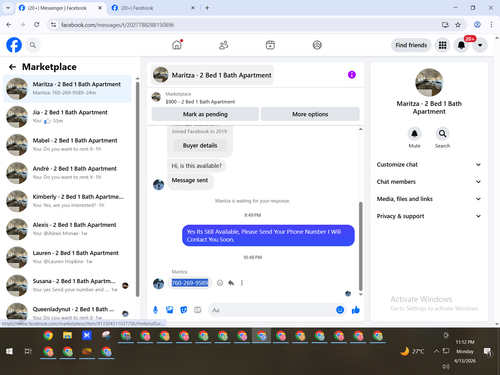This screenshot has height=375, width=500.
Task: Open Mabel - 2 Bed 1 Bath conversation
Action: (67, 145)
